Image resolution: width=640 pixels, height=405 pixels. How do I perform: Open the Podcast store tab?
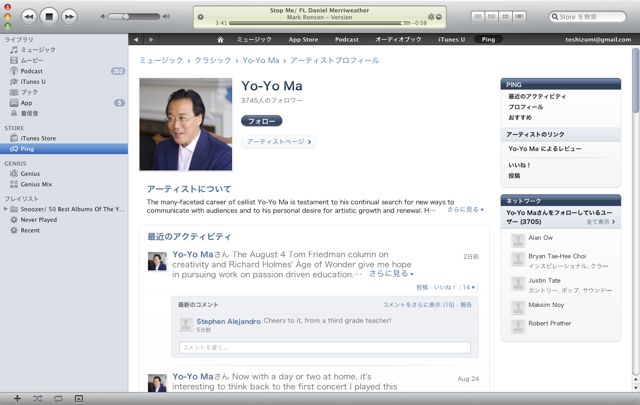pos(347,40)
